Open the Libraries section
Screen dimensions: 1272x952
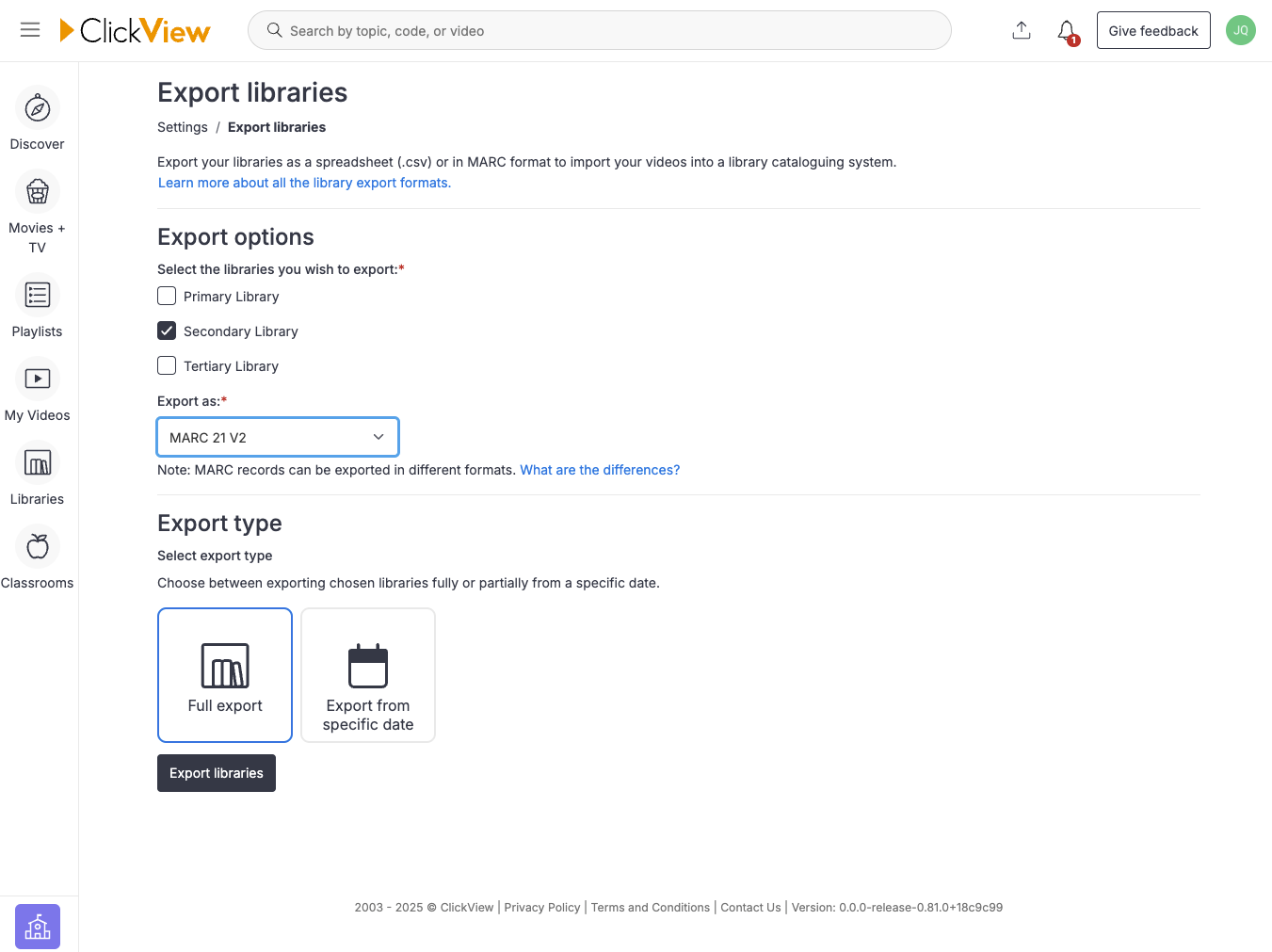[37, 462]
